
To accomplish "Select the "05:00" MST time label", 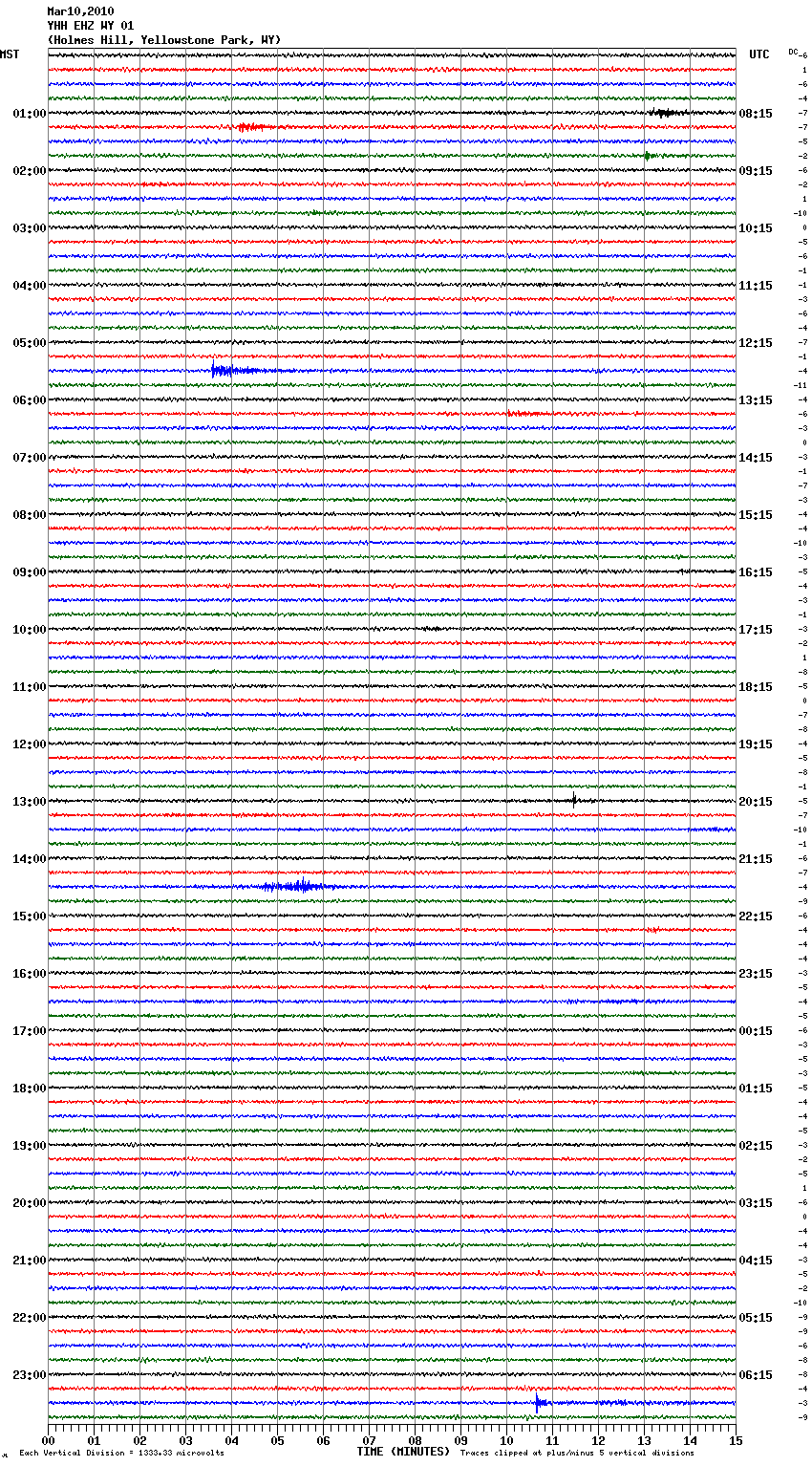I will [30, 343].
